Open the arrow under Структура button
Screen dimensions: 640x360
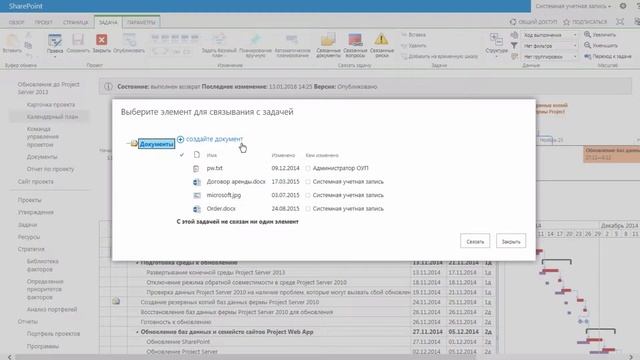click(x=496, y=57)
